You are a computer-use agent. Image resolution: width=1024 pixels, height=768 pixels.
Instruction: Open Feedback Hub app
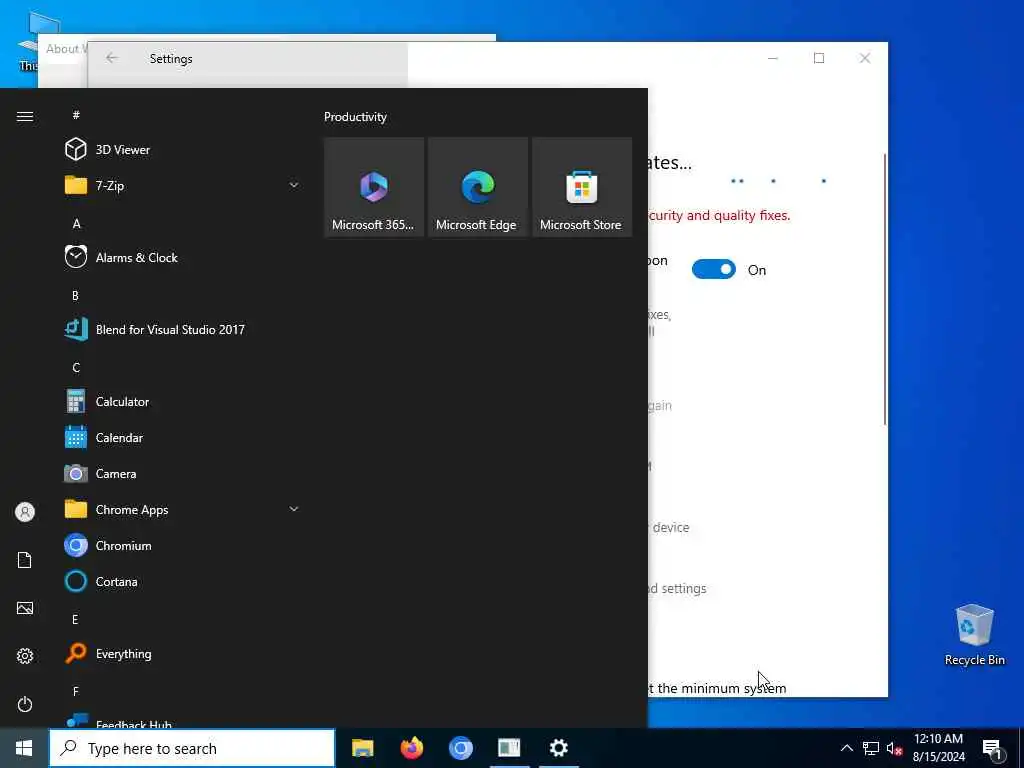183,721
